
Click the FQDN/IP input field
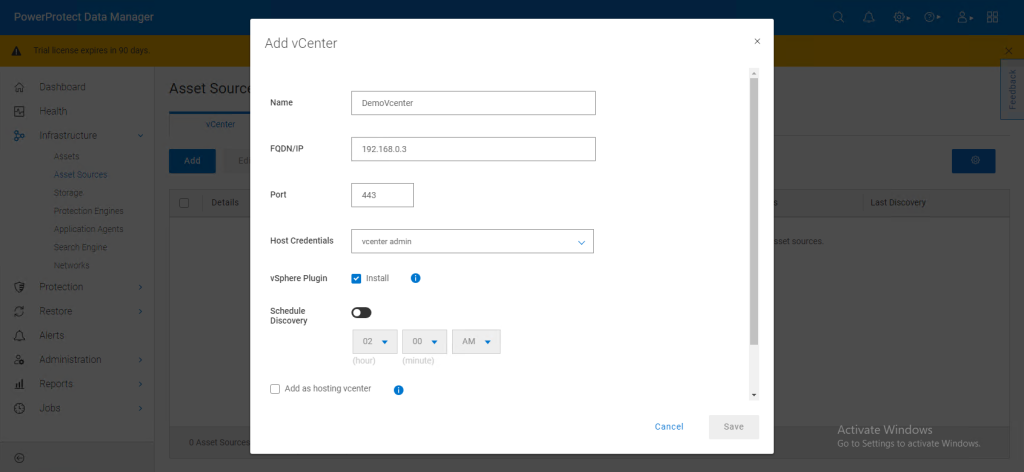click(473, 149)
